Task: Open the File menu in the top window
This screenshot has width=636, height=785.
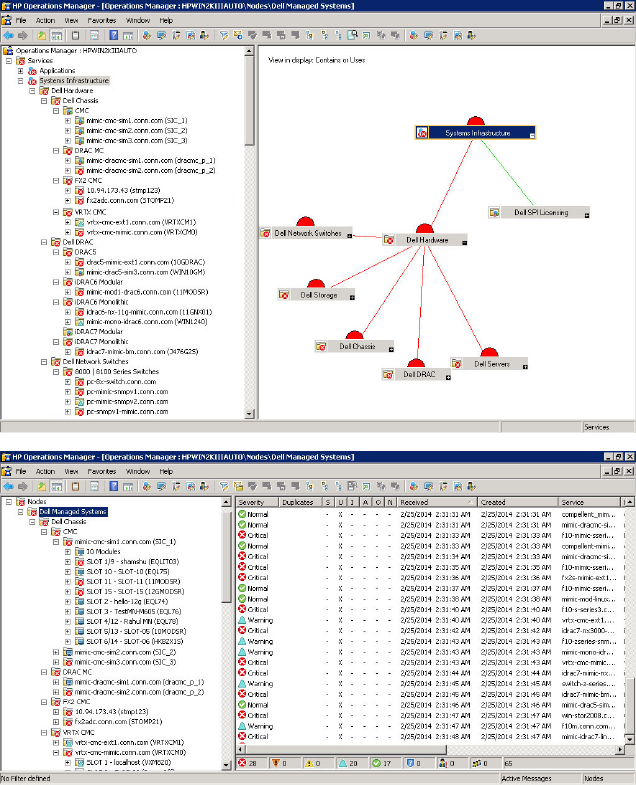Action: click(21, 21)
